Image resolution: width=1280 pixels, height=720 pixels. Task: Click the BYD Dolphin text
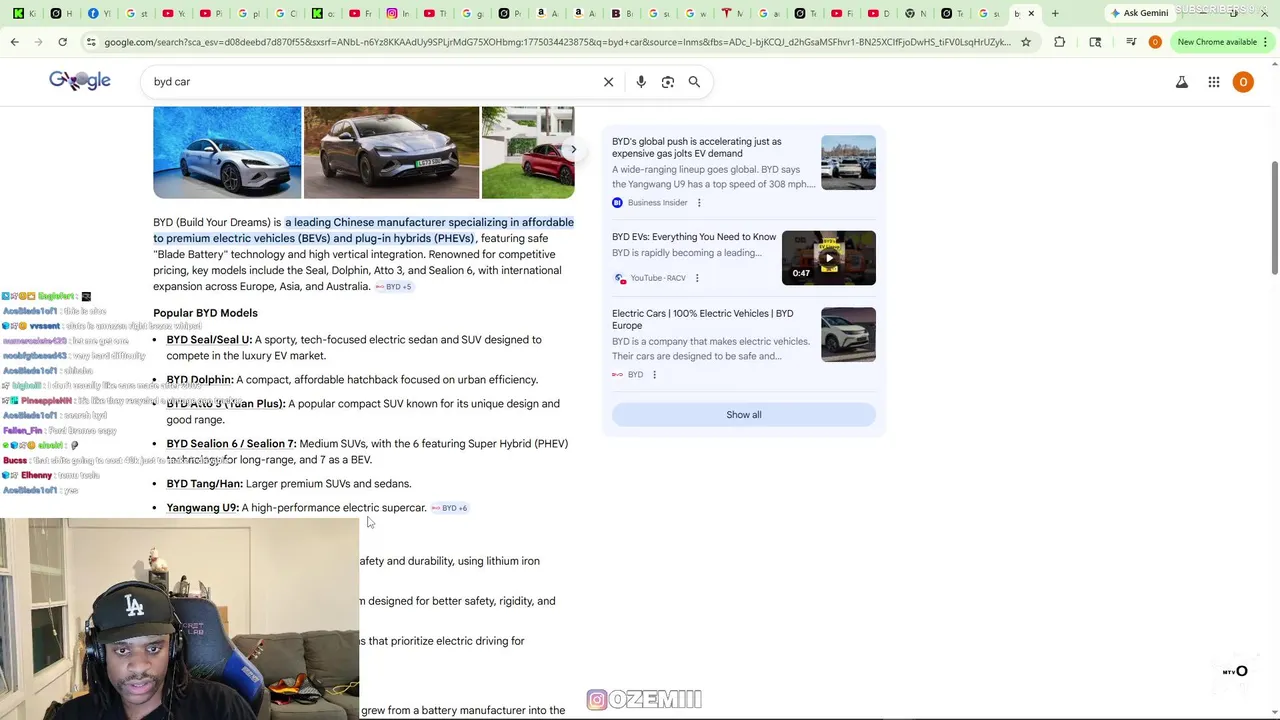[x=200, y=380]
